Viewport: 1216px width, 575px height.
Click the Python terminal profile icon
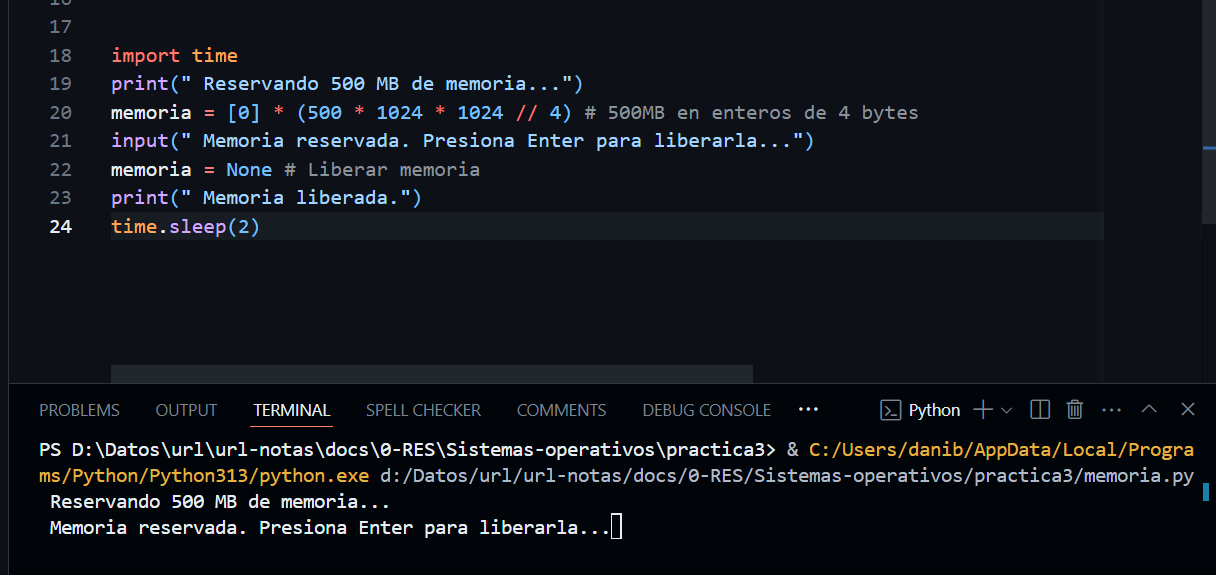[890, 410]
